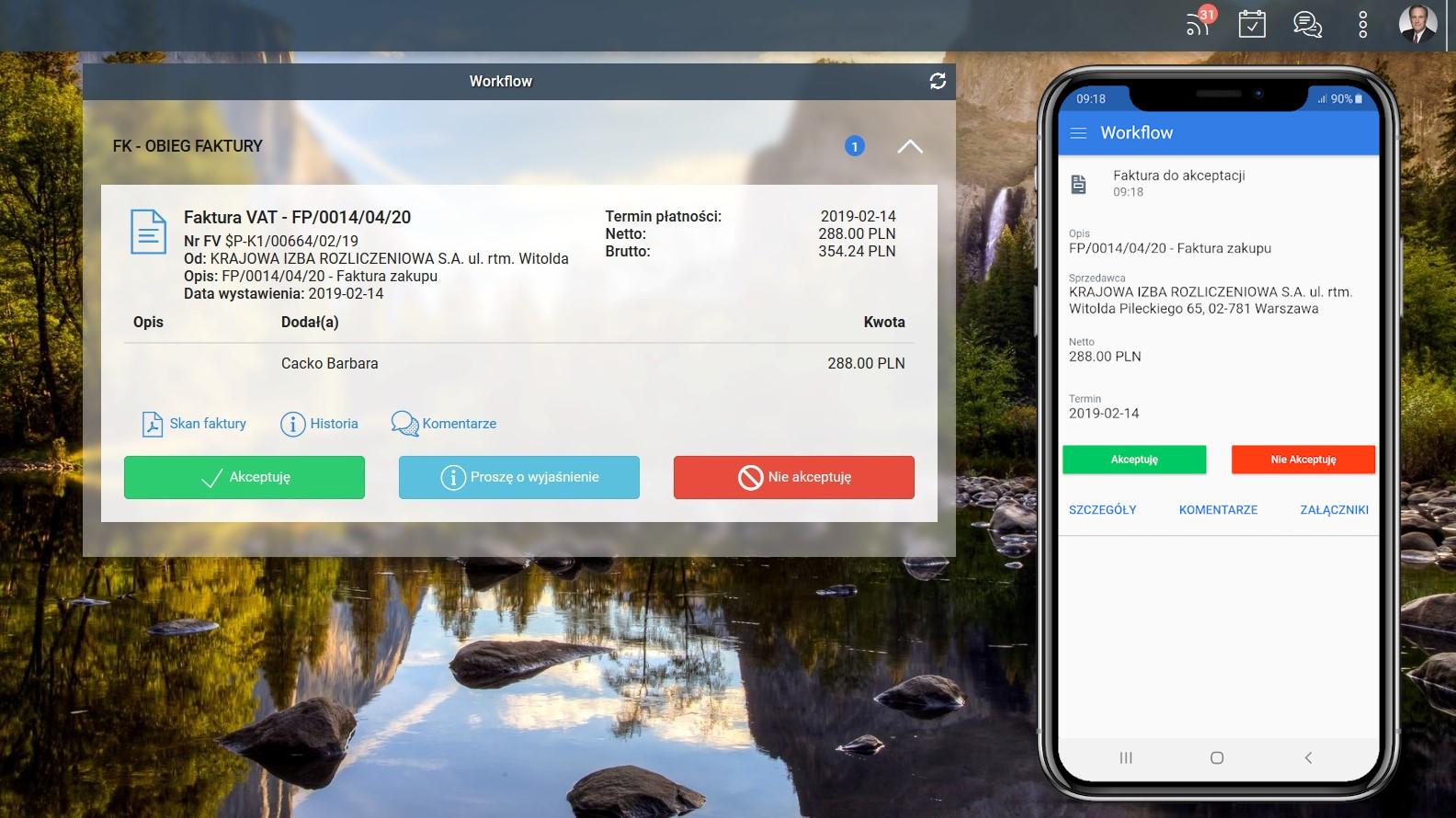Image resolution: width=1456 pixels, height=818 pixels.
Task: Open Historia link
Action: 334,424
